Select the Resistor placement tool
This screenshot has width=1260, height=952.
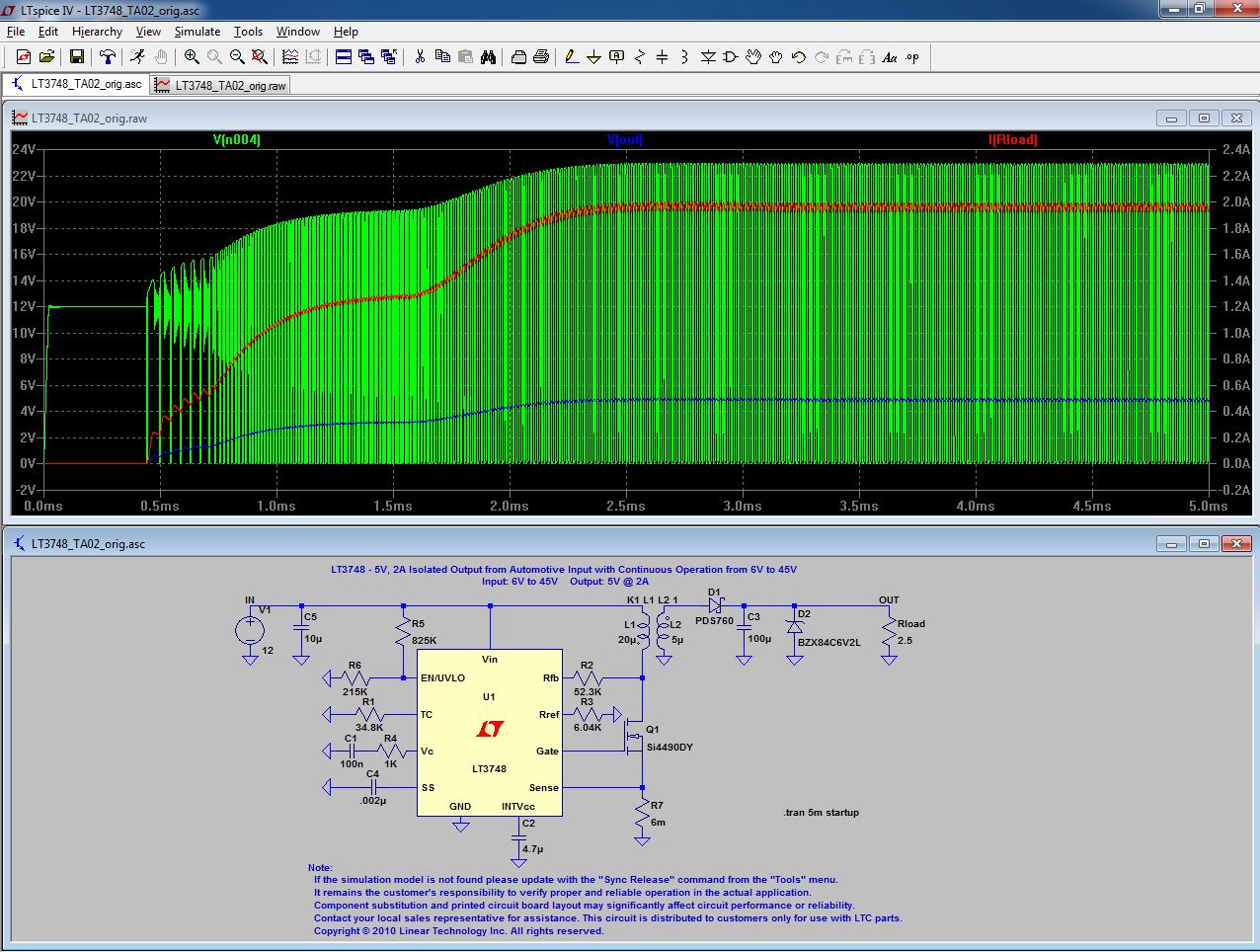pyautogui.click(x=640, y=57)
